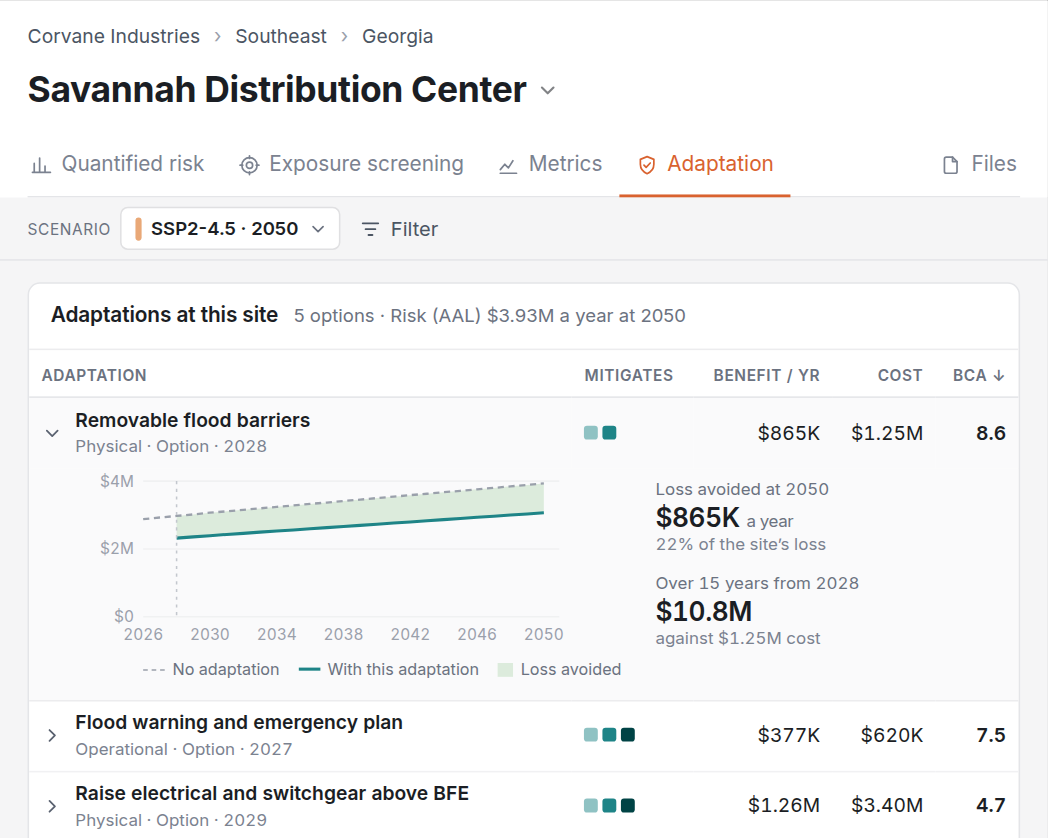This screenshot has width=1048, height=838.
Task: Click the '5 options · Risk (AAL)' summary
Action: pos(490,315)
